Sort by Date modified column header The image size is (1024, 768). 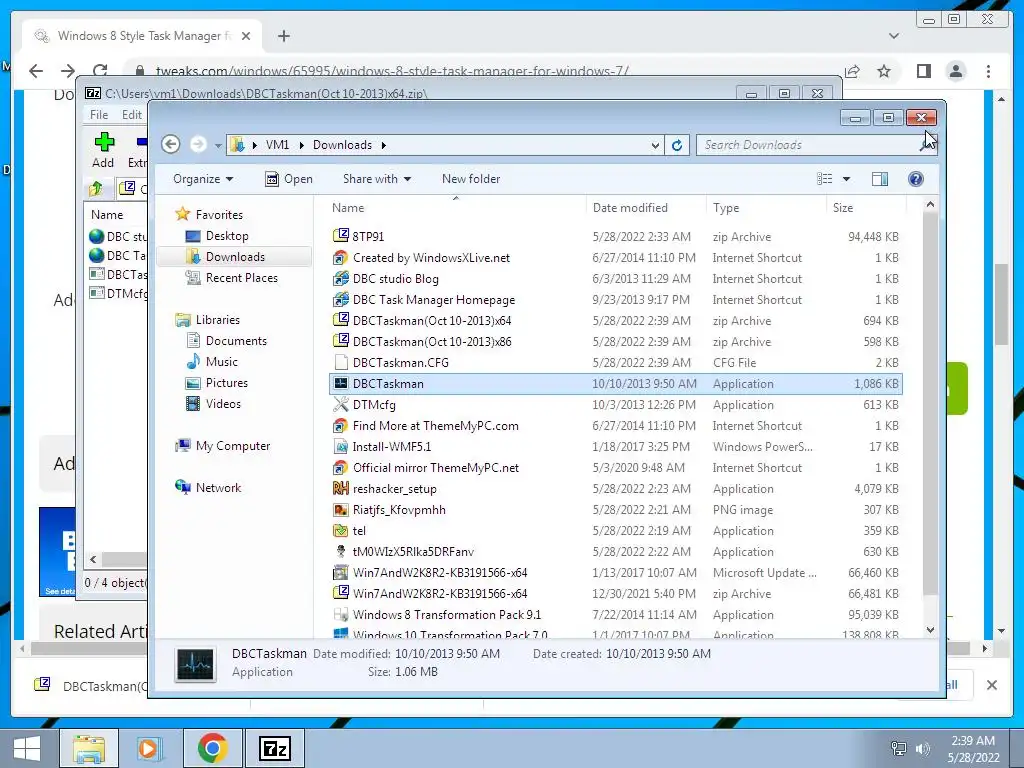tap(630, 208)
